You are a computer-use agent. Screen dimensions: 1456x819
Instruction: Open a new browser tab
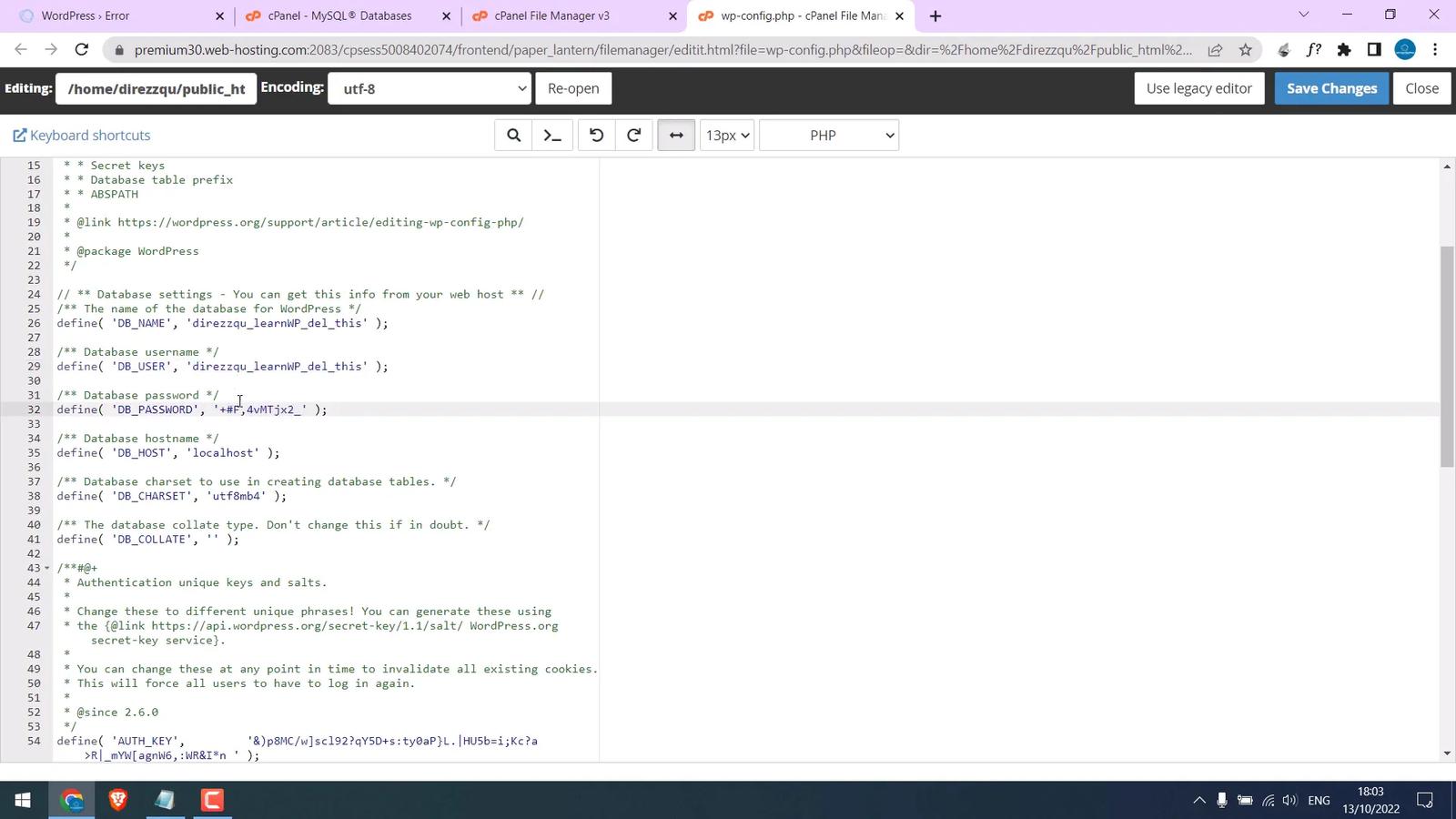coord(935,15)
